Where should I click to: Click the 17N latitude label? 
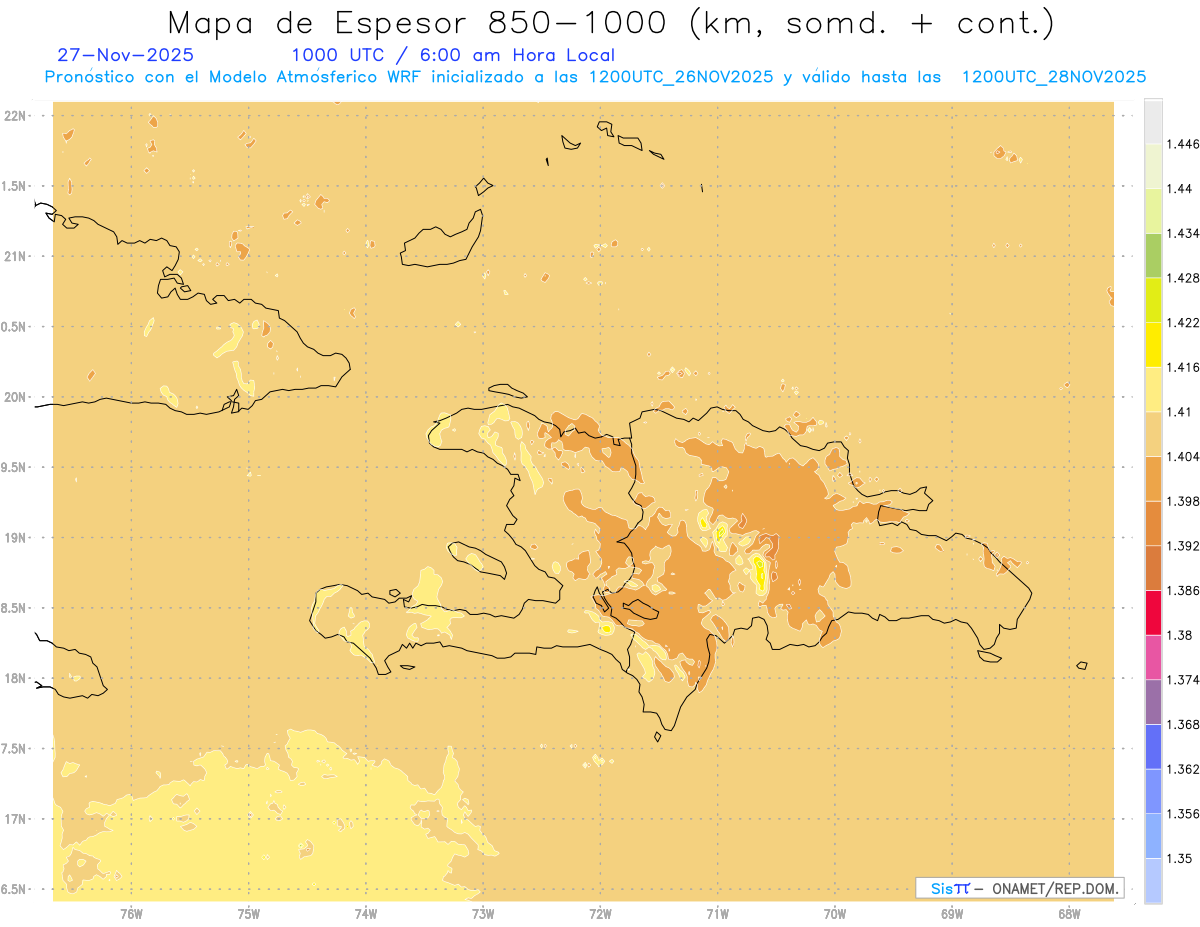point(16,819)
